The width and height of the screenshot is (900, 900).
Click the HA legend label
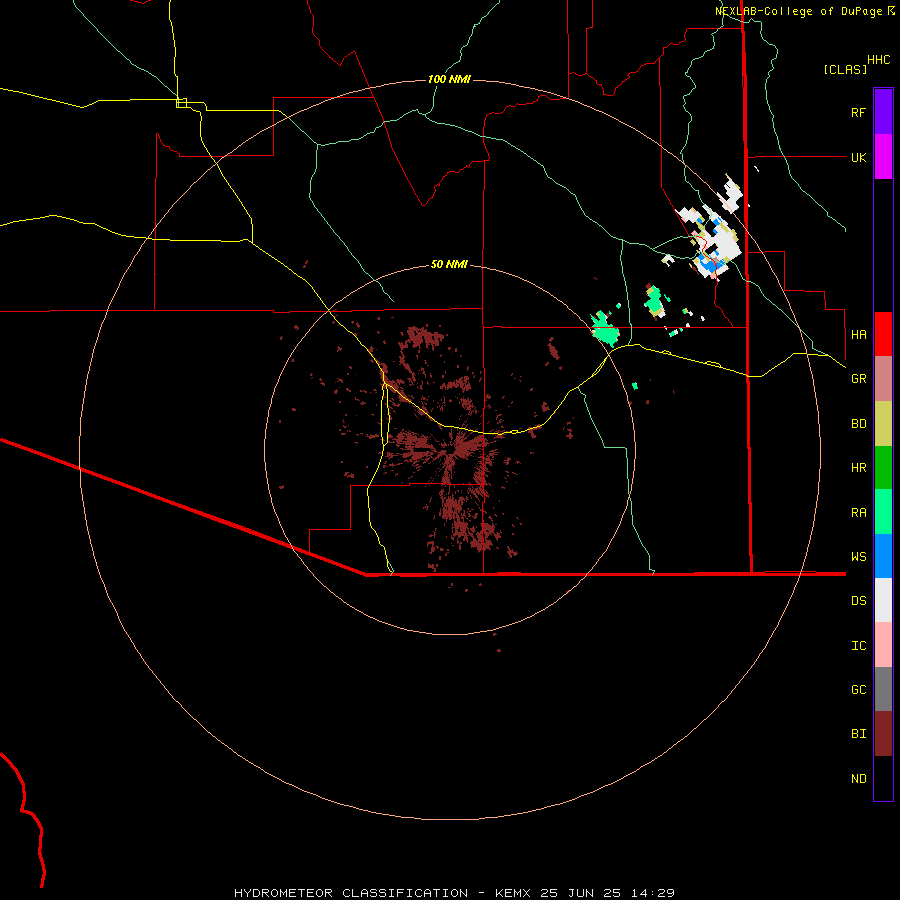point(858,335)
